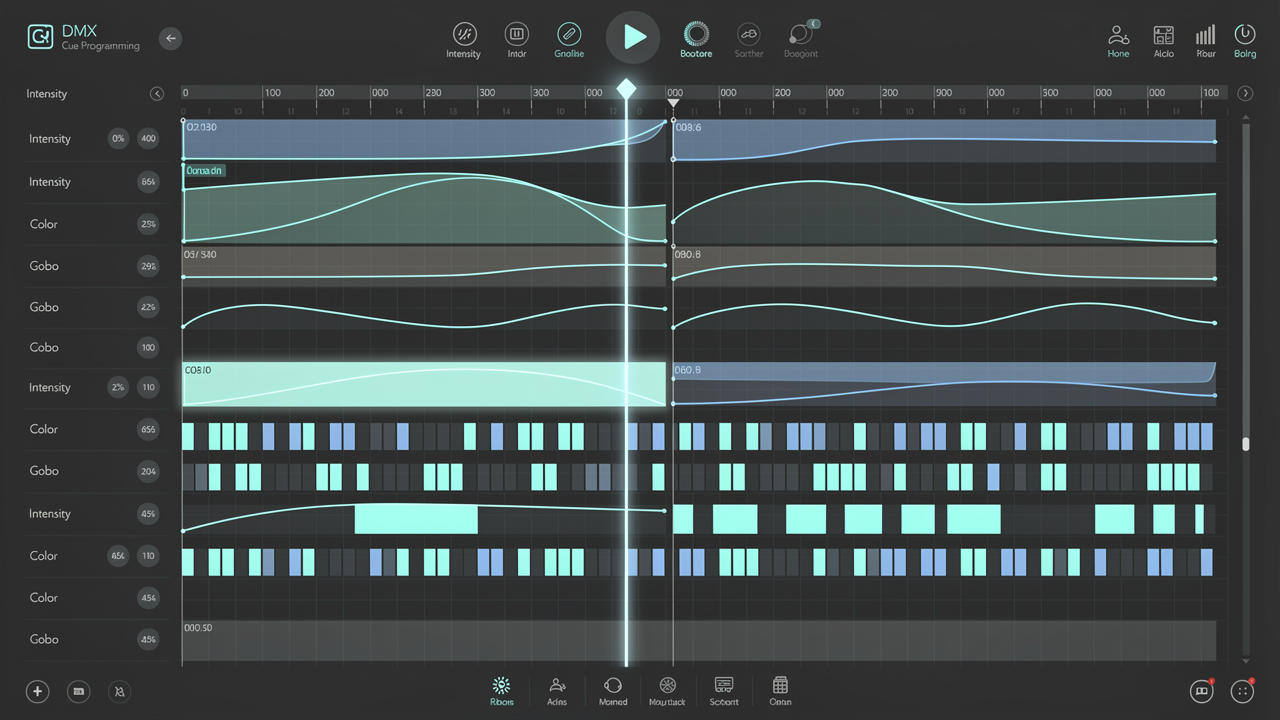Toggle the Sorther tool in the top toolbar
Viewport: 1280px width, 720px height.
tap(748, 33)
